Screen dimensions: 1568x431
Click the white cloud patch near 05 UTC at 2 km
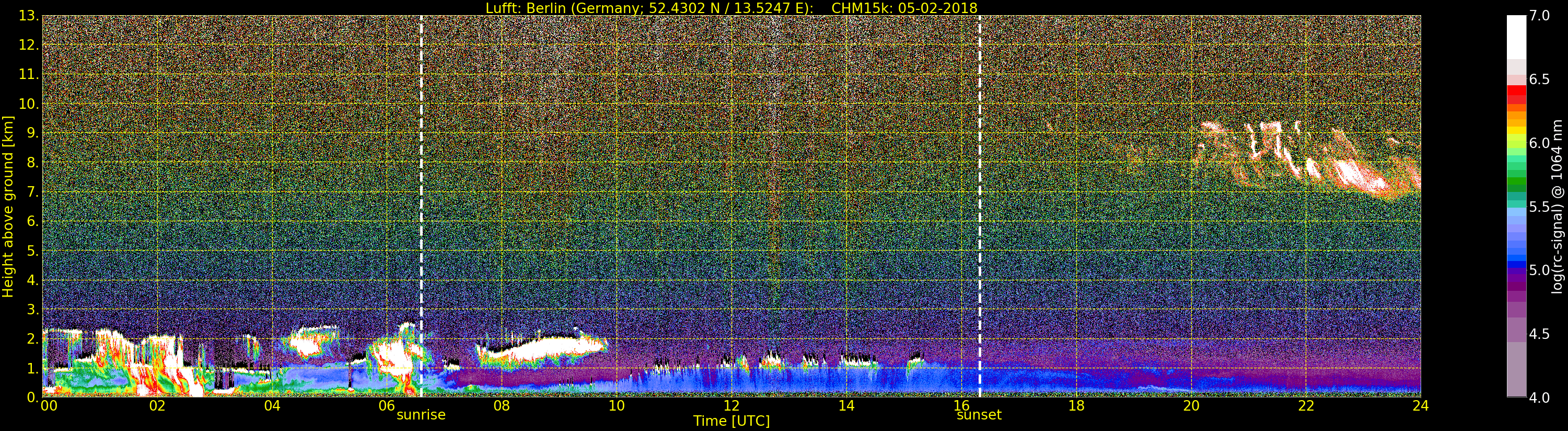pos(307,343)
